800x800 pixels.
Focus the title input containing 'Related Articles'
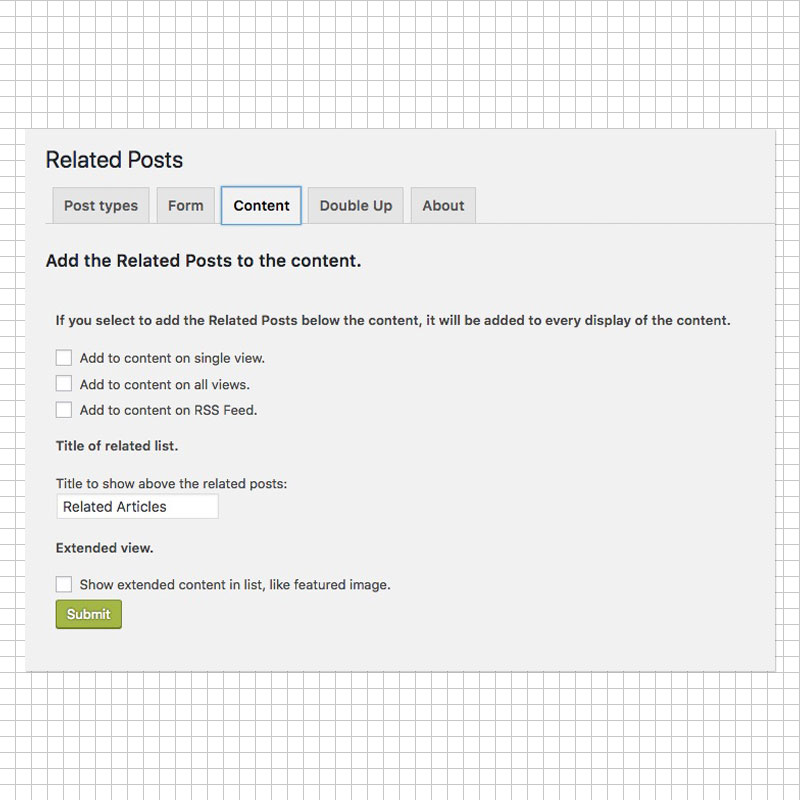click(137, 506)
